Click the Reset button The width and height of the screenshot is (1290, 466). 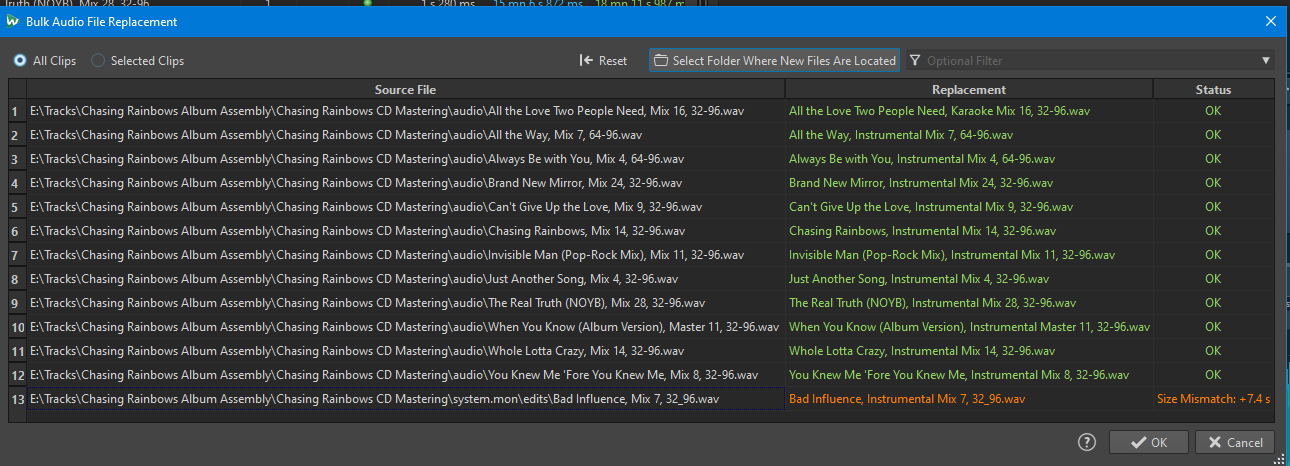point(604,61)
